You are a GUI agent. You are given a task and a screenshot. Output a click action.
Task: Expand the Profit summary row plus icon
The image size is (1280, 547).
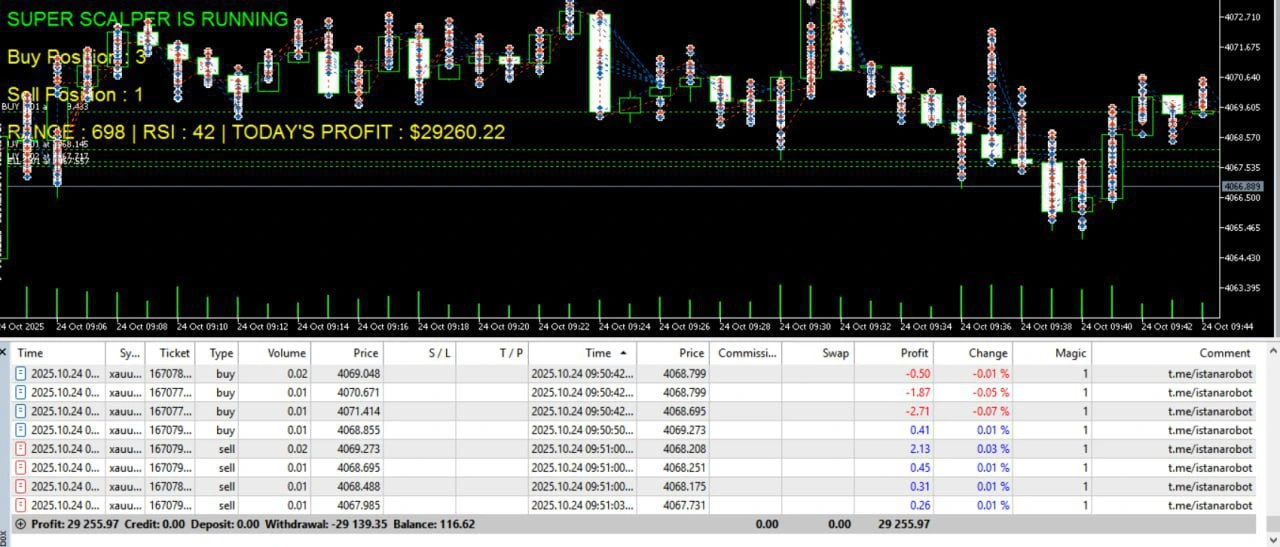tap(22, 524)
